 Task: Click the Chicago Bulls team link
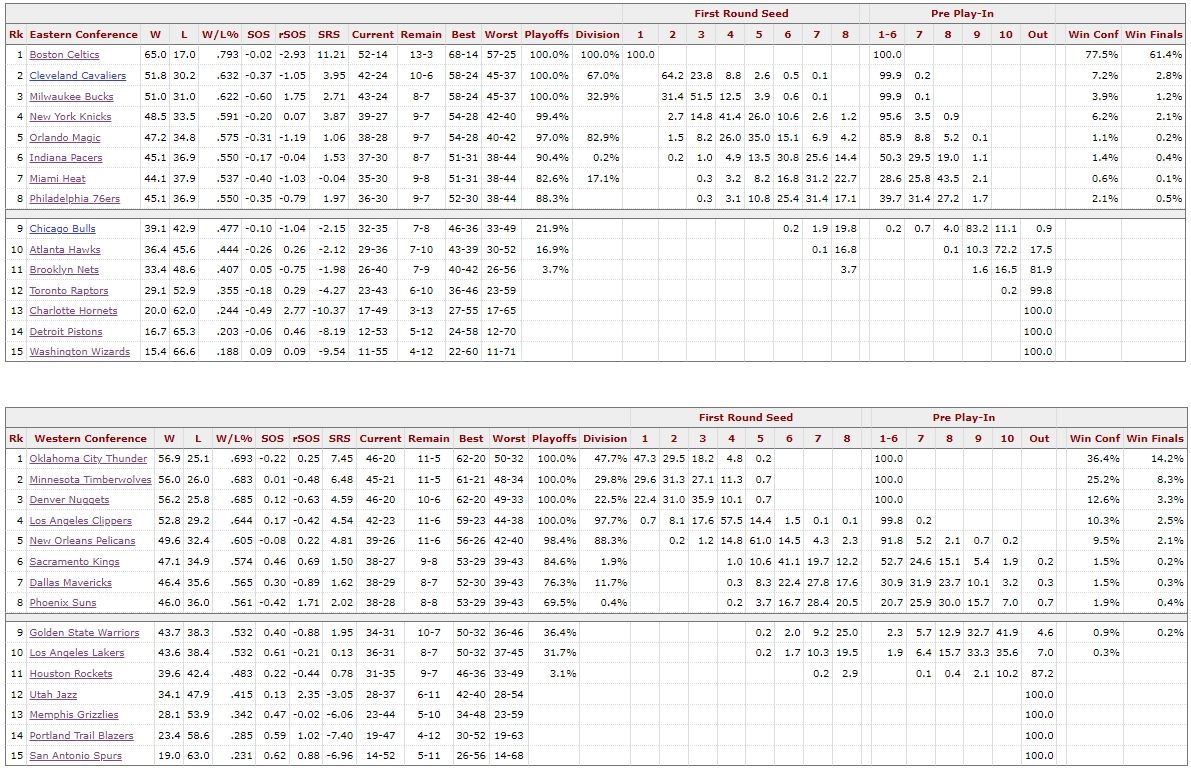click(62, 229)
